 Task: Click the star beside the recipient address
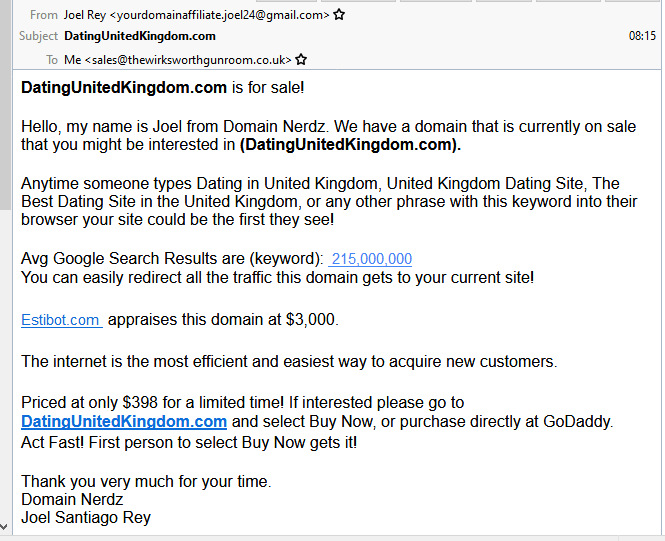[301, 60]
